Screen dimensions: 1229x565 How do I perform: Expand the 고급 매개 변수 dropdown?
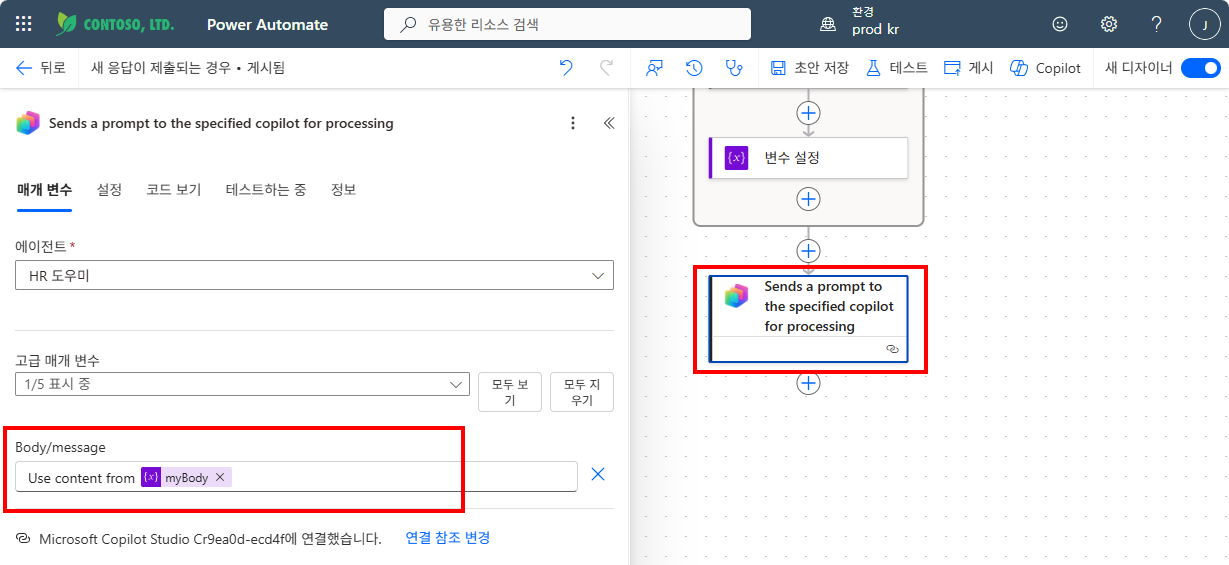(242, 383)
